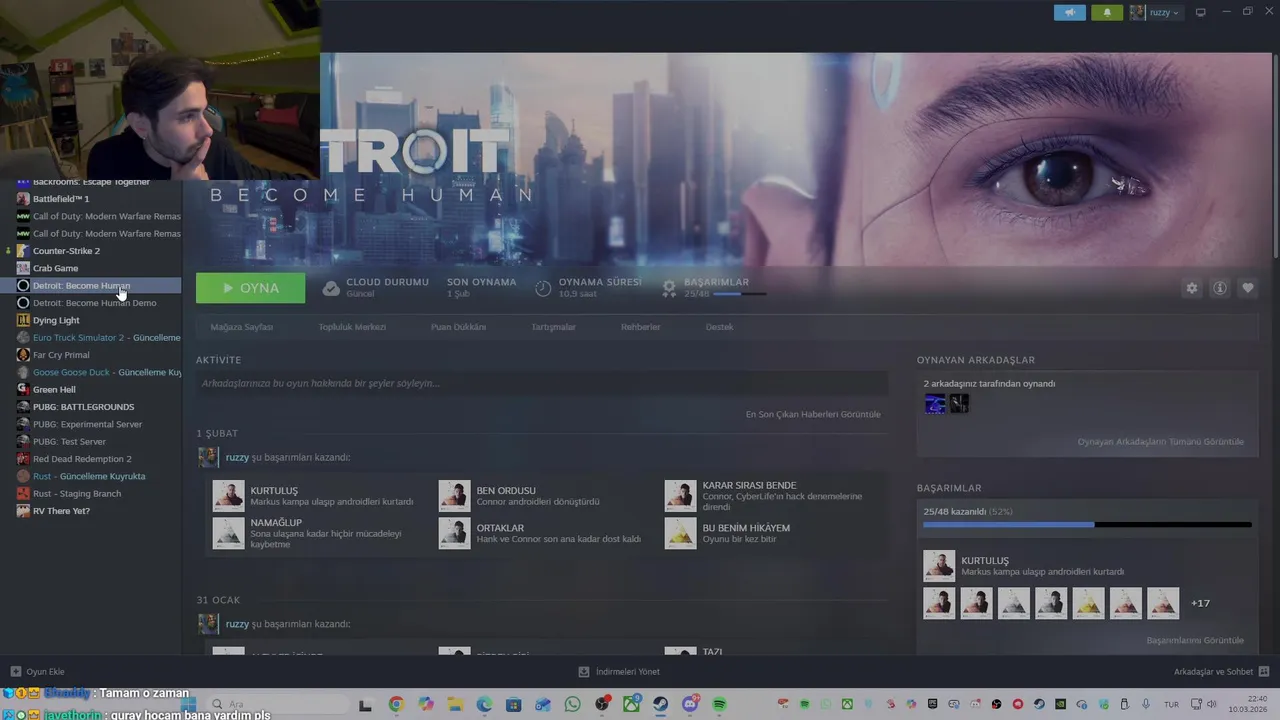Click the first friend avatar thumbnail

(935, 403)
